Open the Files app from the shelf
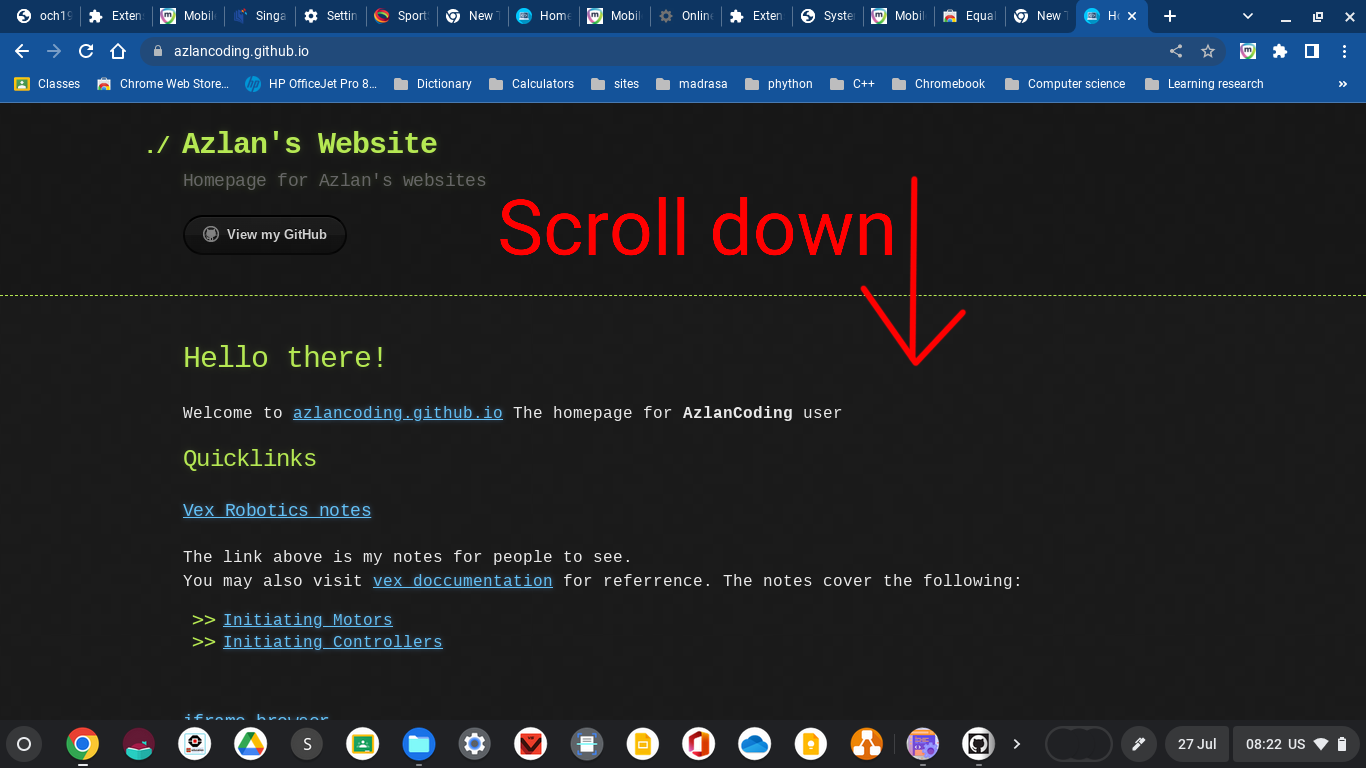The width and height of the screenshot is (1366, 768). point(418,744)
